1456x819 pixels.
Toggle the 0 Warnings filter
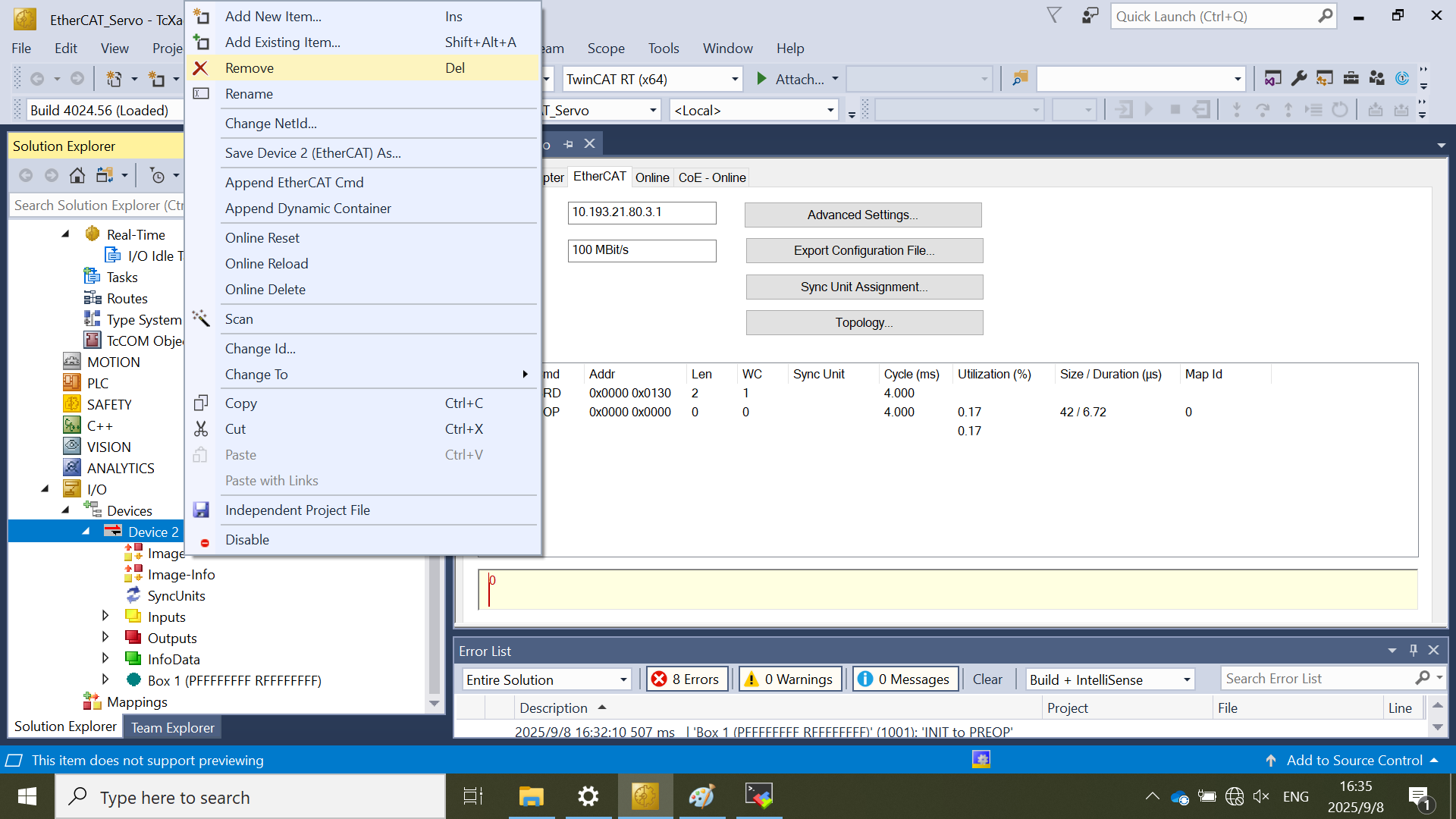[789, 679]
